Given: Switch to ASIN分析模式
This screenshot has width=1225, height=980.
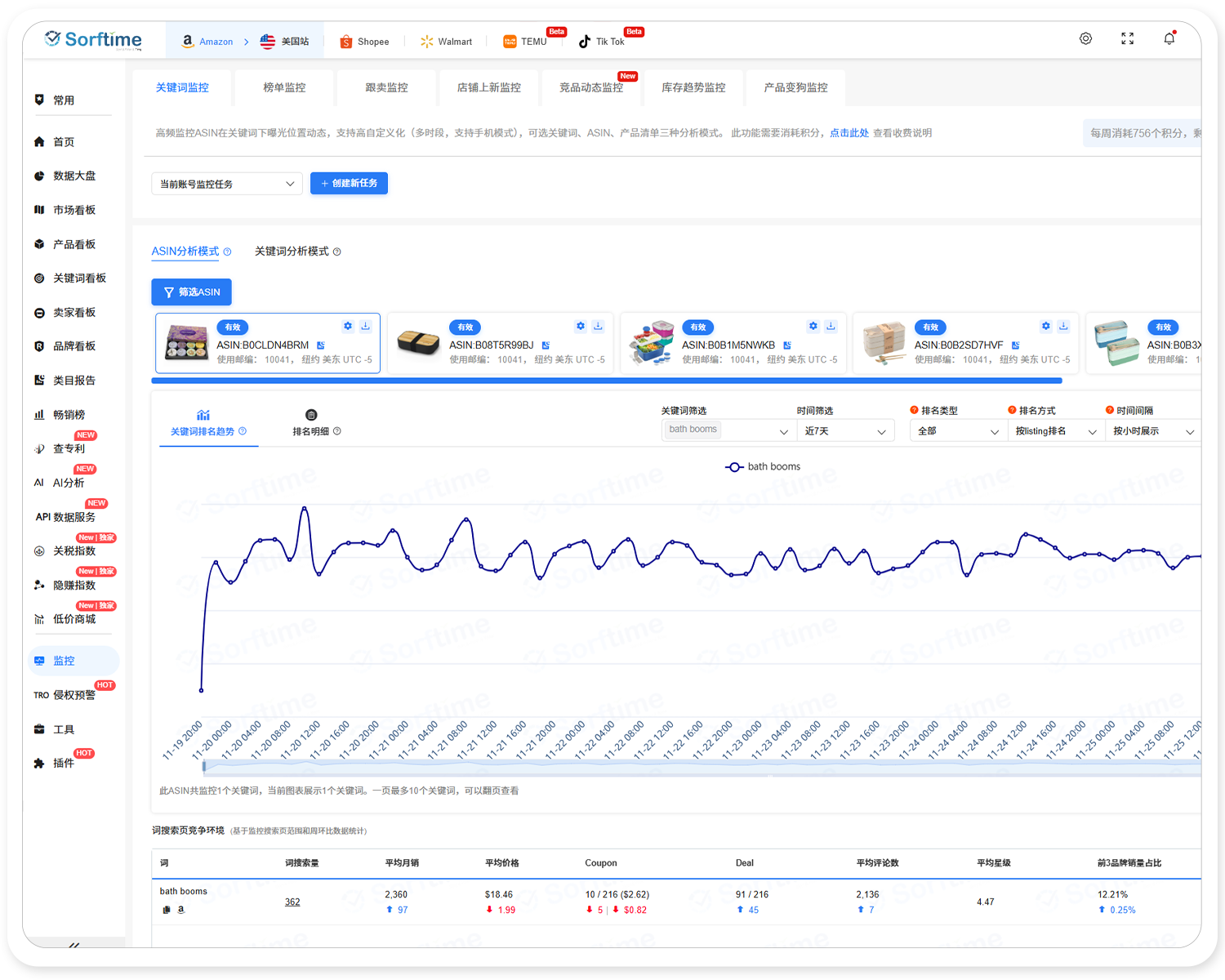Looking at the screenshot, I should click(x=185, y=251).
